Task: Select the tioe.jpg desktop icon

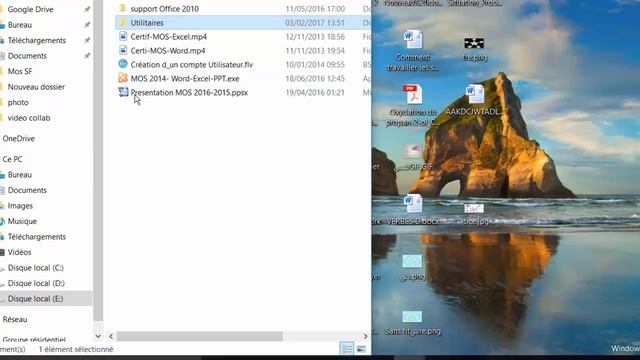Action: [474, 209]
